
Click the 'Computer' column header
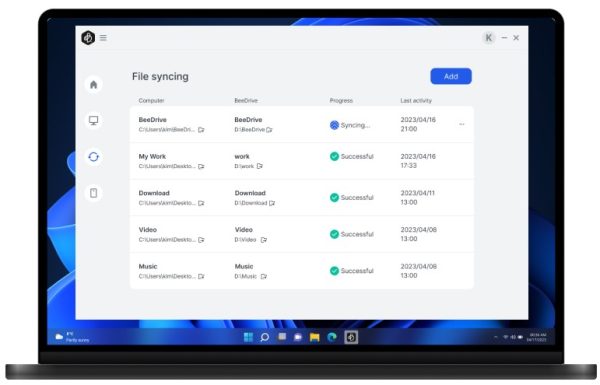point(151,101)
